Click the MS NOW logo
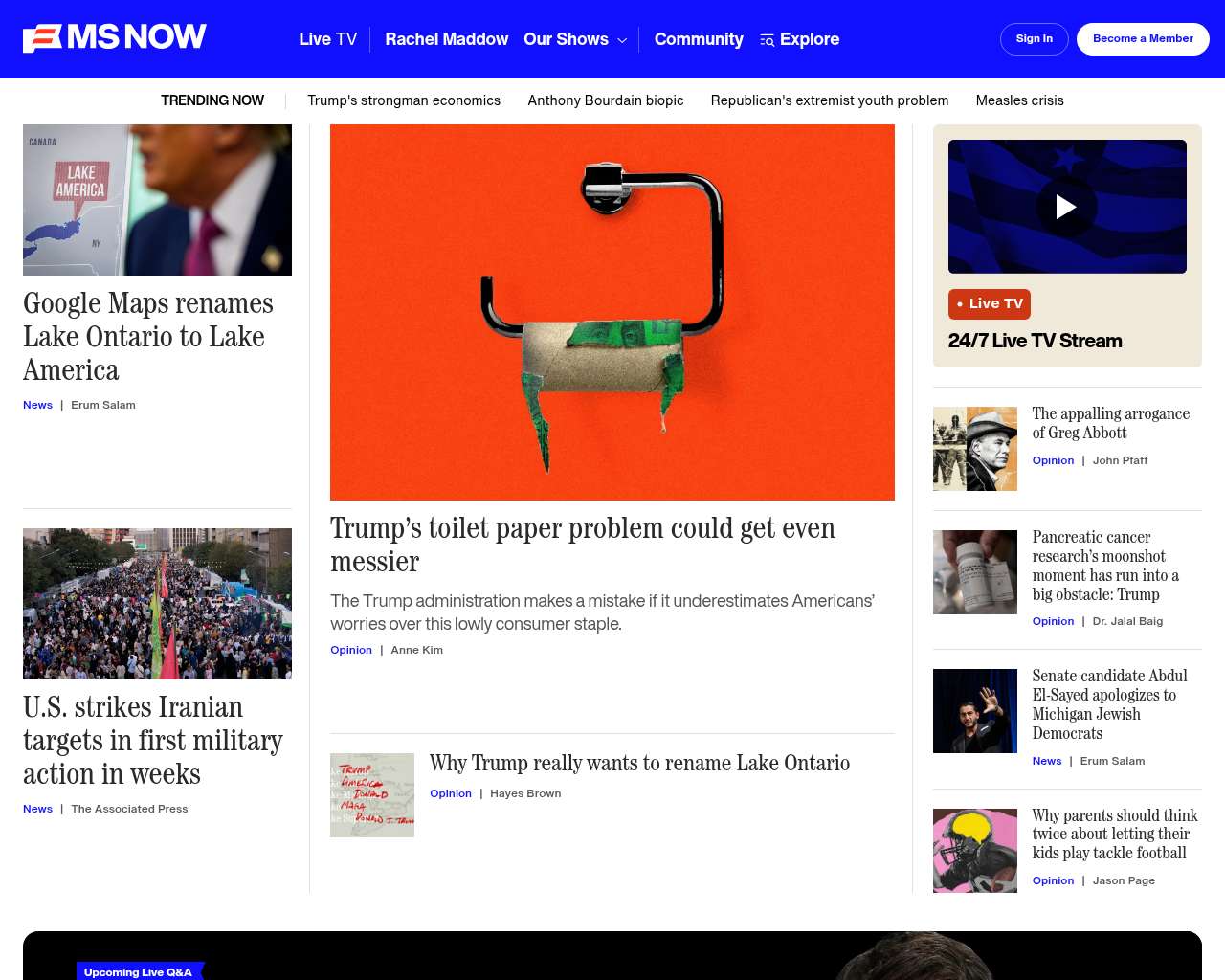Viewport: 1225px width, 980px height. [x=115, y=38]
